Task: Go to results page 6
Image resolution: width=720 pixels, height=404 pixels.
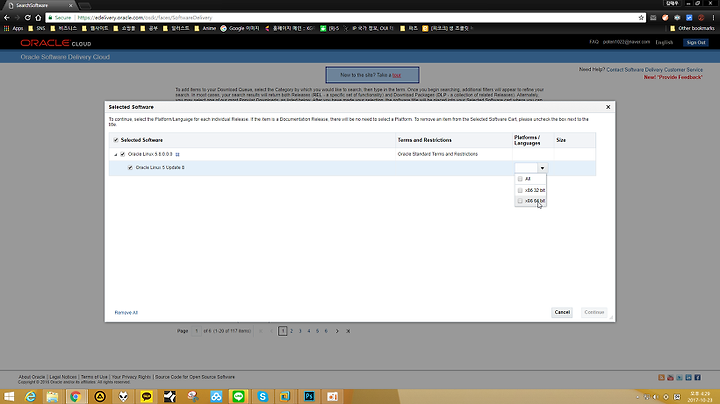Action: tap(326, 331)
